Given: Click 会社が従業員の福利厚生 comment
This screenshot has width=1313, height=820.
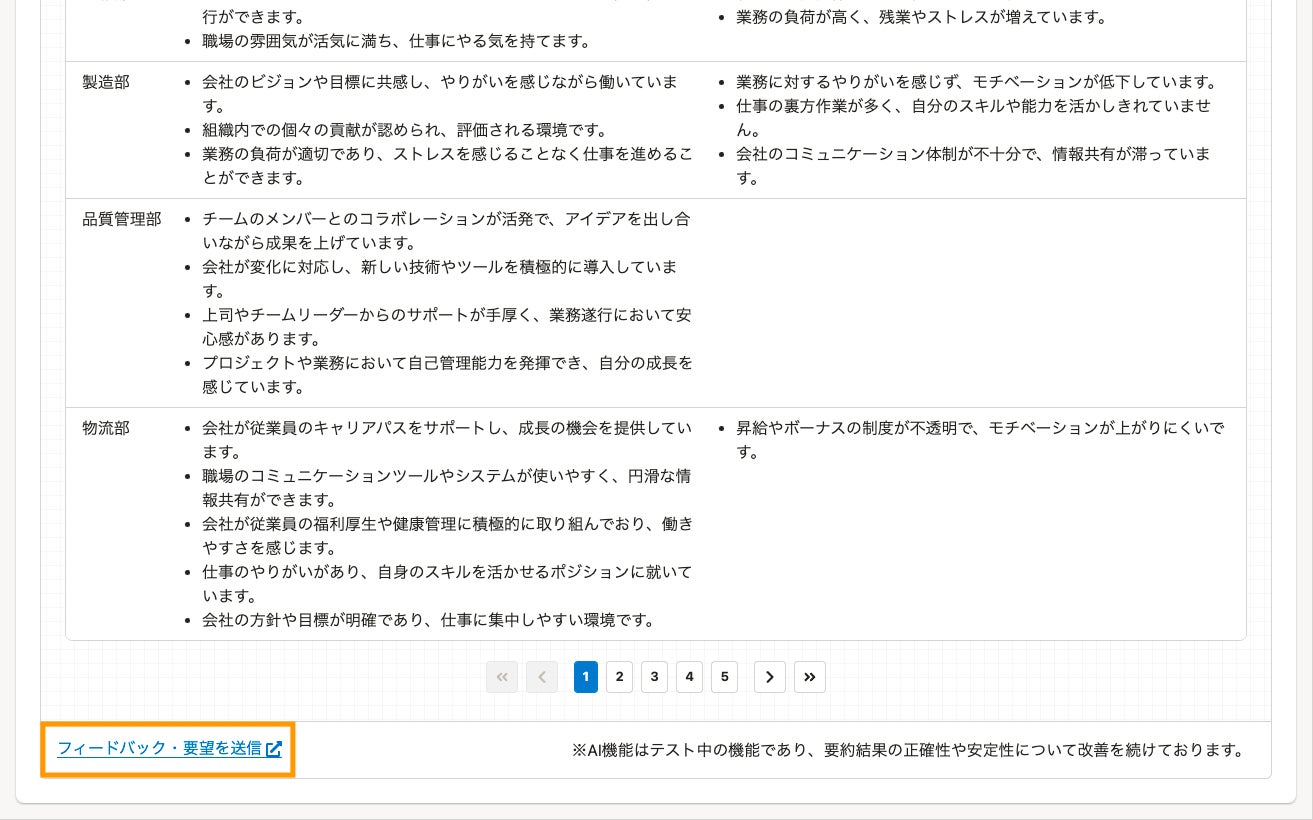Looking at the screenshot, I should (447, 536).
